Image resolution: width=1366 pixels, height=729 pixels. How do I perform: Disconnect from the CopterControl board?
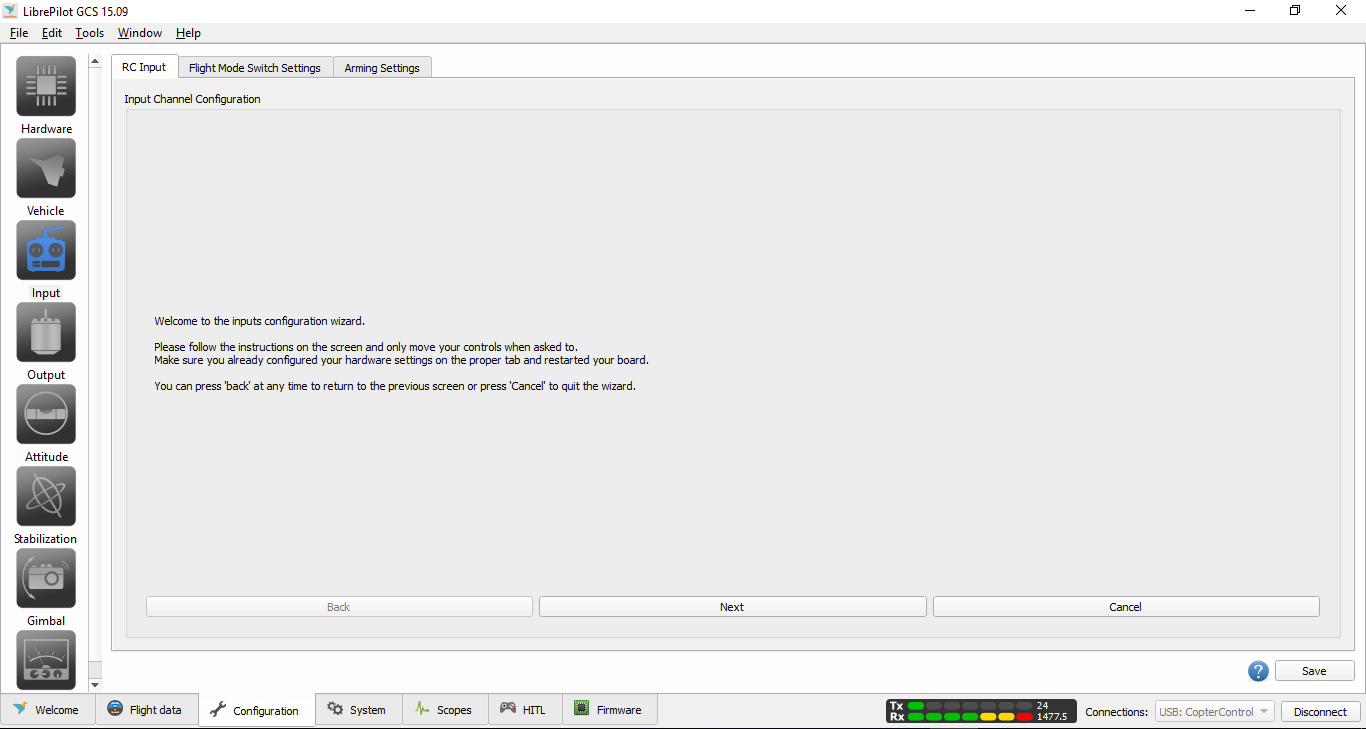point(1320,712)
